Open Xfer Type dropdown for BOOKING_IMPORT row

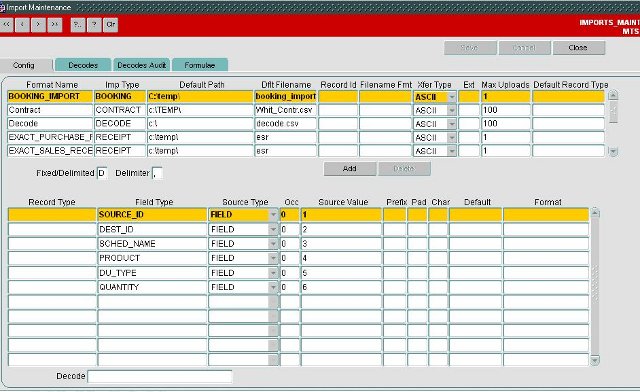point(452,97)
